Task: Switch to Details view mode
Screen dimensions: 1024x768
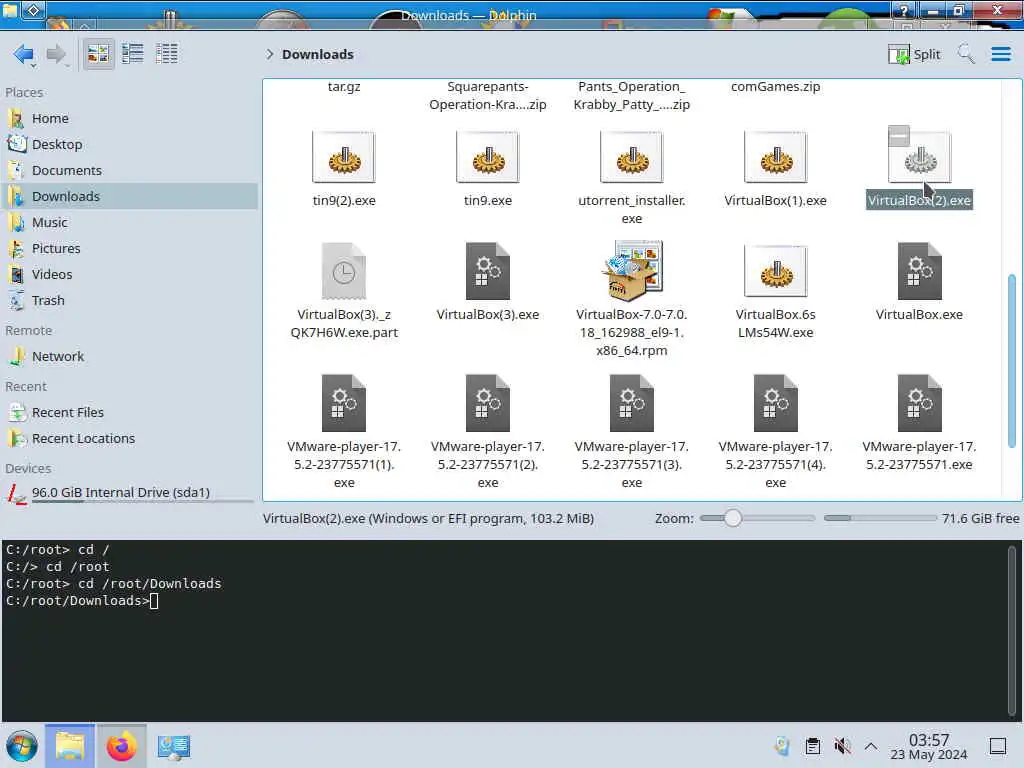Action: pos(167,54)
